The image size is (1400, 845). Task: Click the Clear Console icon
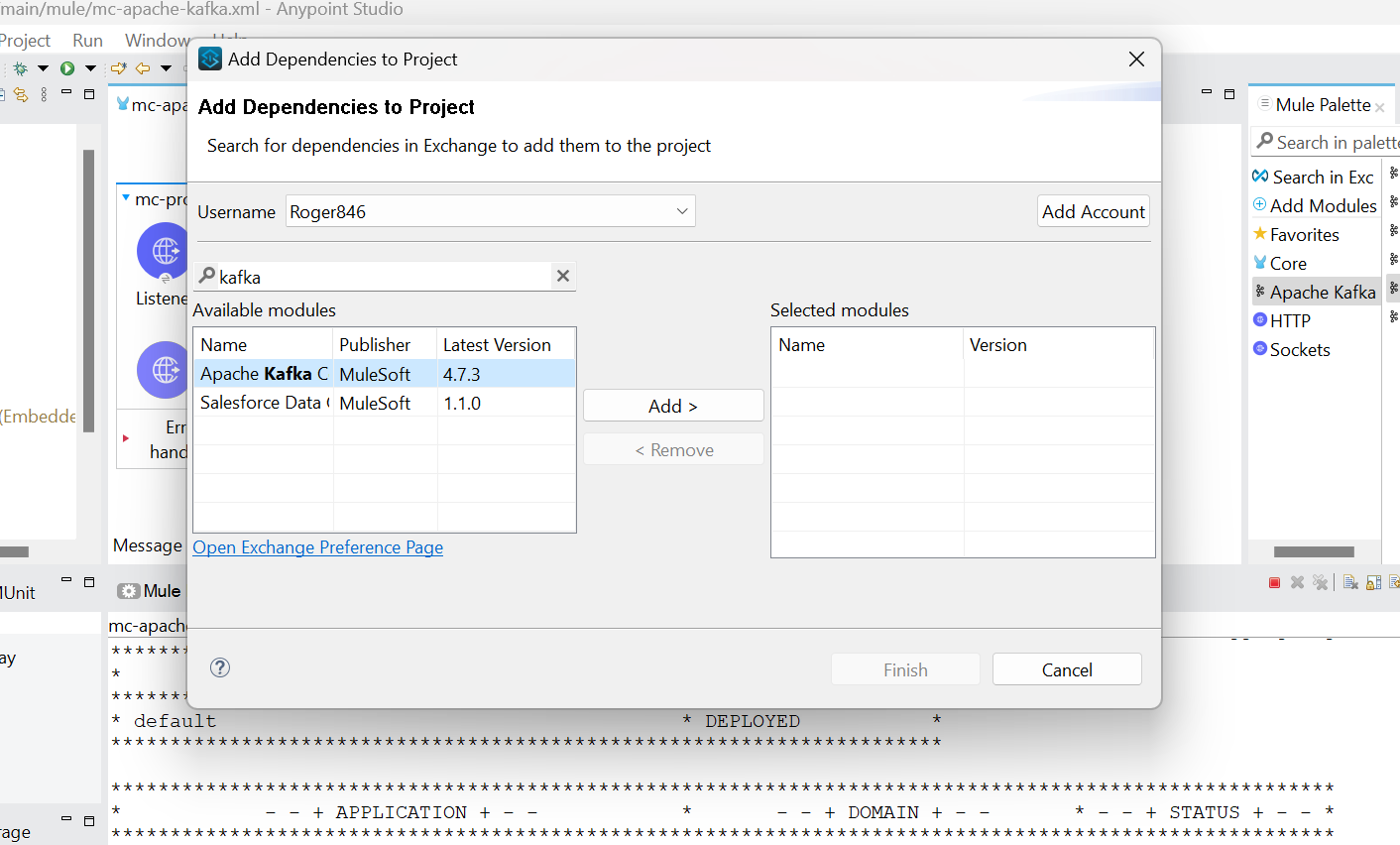(x=1350, y=582)
